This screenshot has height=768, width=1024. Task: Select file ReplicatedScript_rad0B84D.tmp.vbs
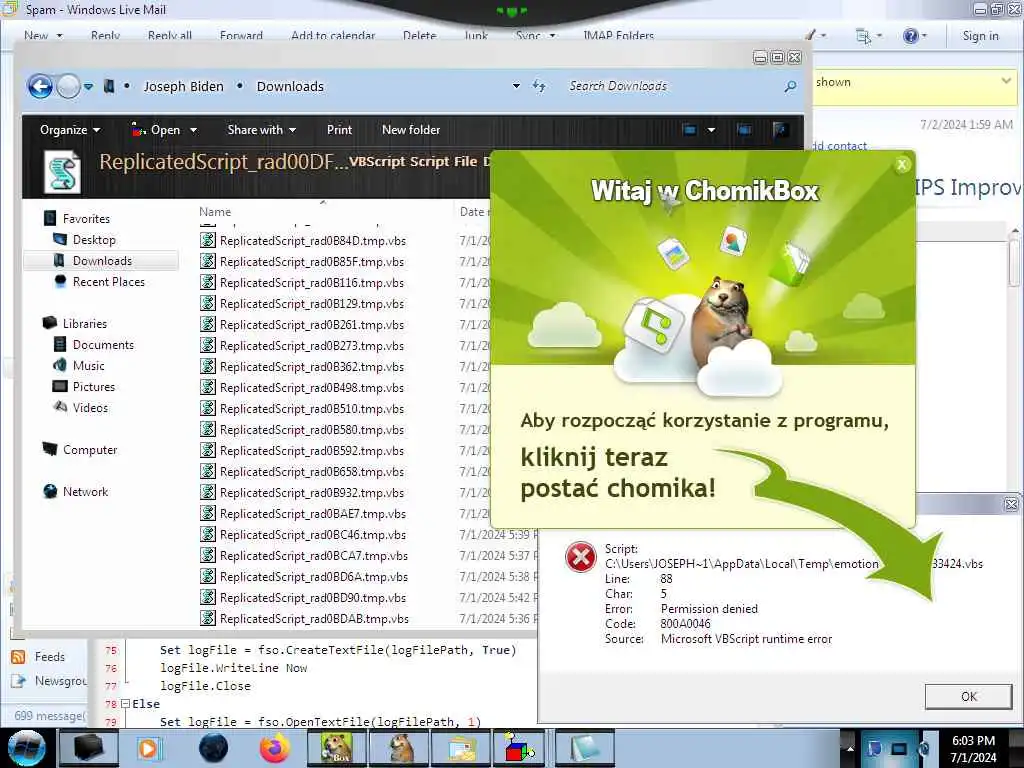click(313, 241)
